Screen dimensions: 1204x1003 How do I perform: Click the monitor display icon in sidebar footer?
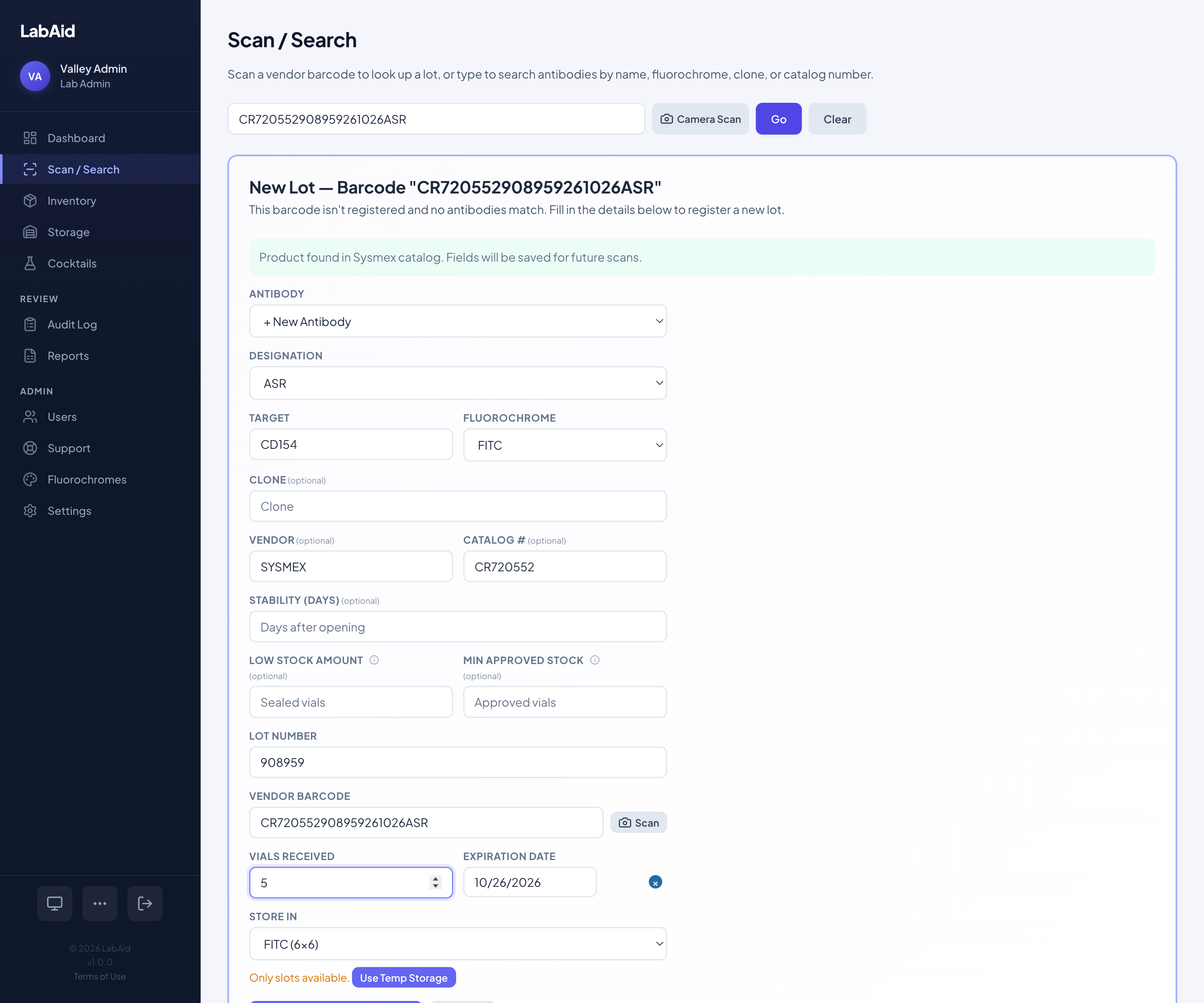[54, 903]
